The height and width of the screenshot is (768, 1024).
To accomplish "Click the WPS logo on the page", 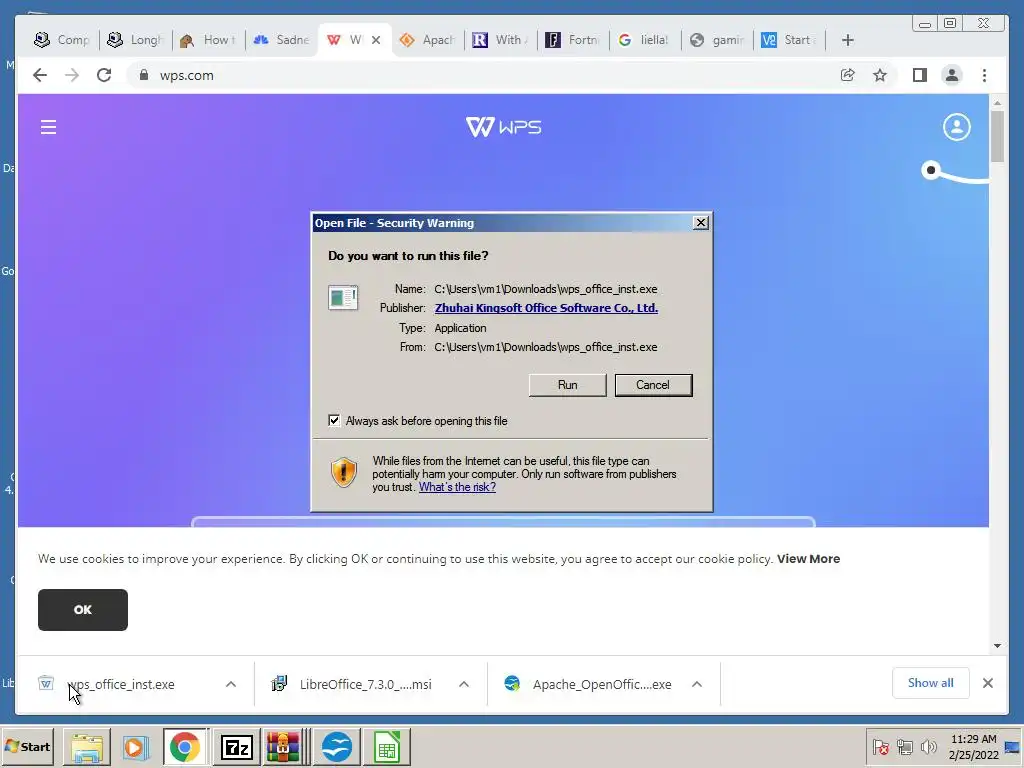I will pos(504,127).
